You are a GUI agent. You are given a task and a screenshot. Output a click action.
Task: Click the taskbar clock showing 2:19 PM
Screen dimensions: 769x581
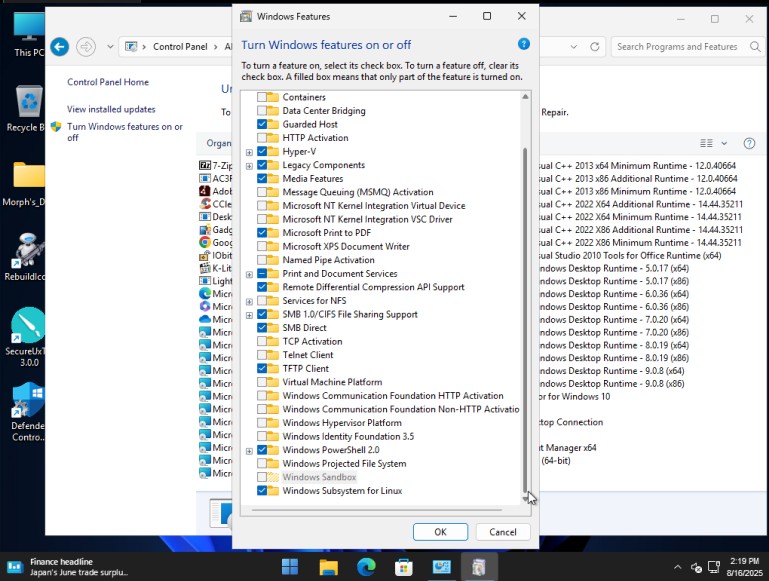point(744,567)
